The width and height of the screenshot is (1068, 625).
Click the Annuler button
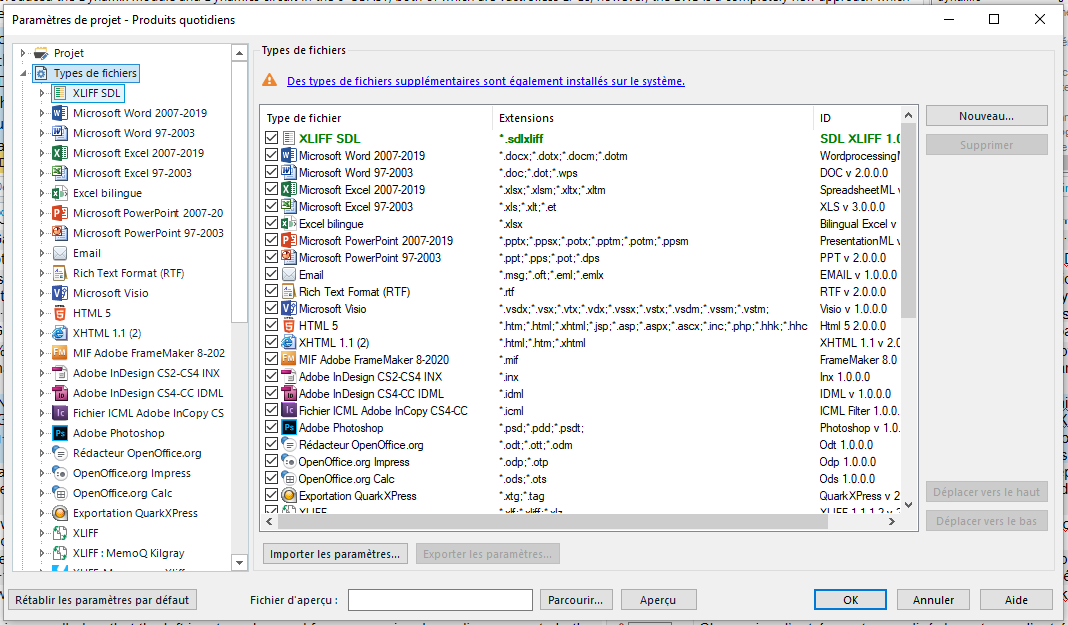tap(933, 600)
